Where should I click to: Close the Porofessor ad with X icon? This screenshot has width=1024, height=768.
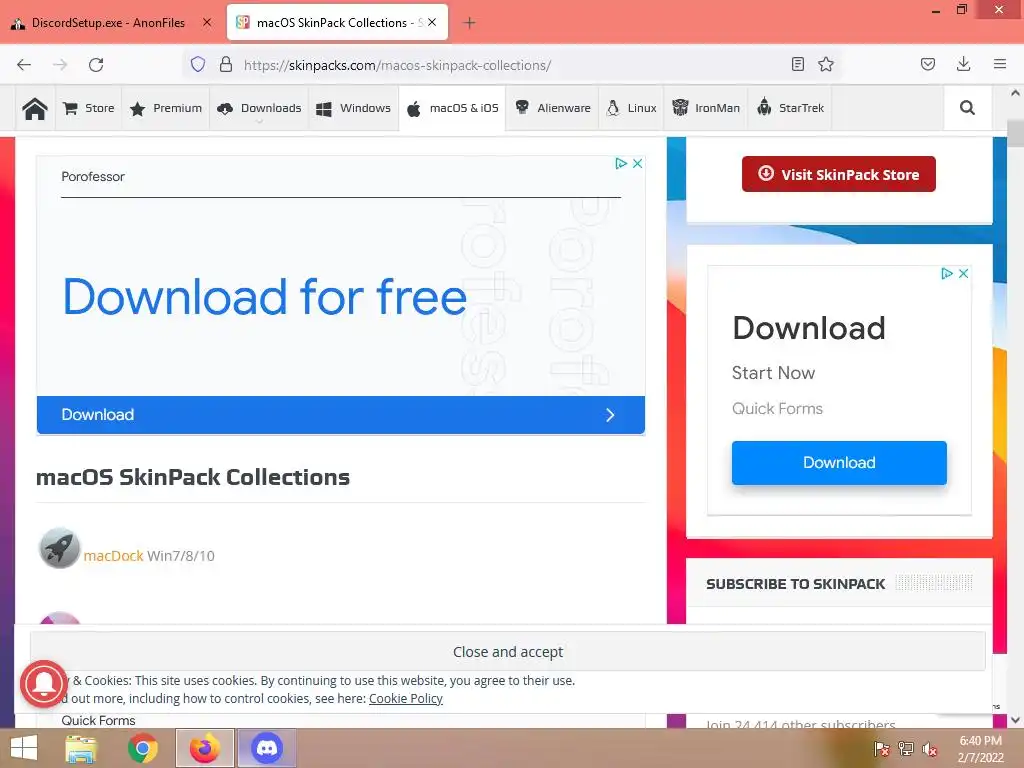point(637,163)
